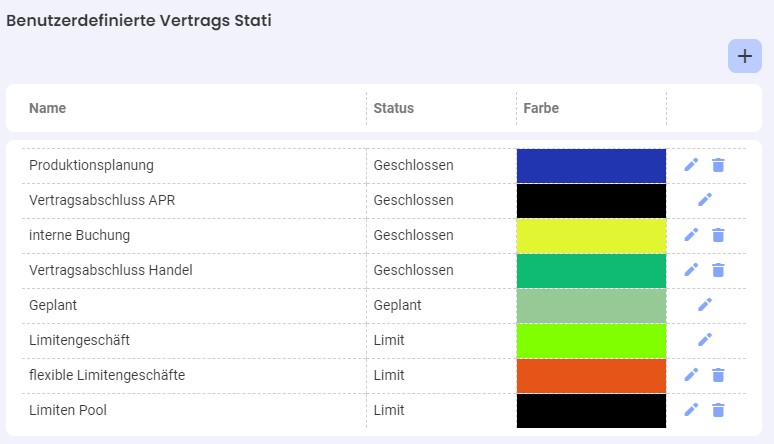This screenshot has height=444, width=774.
Task: Edit the flexible Limitengeschäfte entry
Action: pyautogui.click(x=691, y=375)
